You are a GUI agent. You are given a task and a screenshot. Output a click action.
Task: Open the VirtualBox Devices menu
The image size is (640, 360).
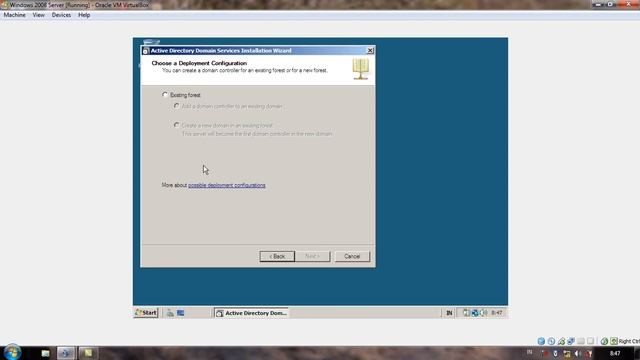pyautogui.click(x=61, y=15)
